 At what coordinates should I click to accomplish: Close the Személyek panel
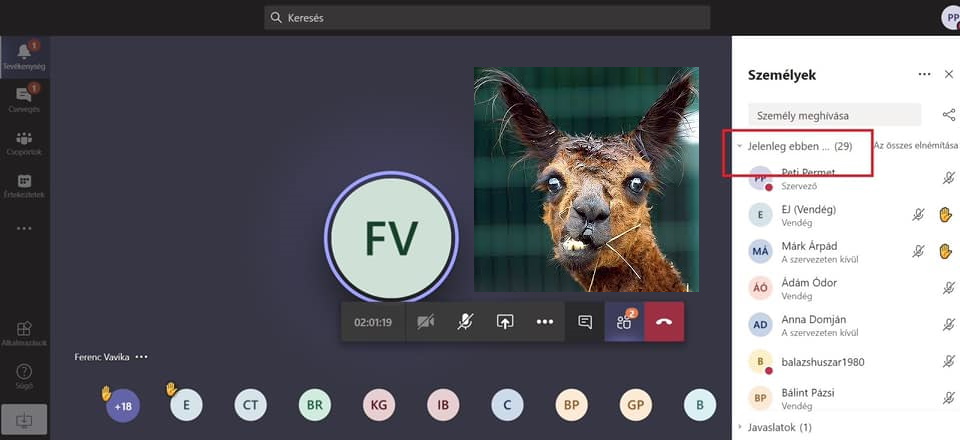pyautogui.click(x=949, y=75)
